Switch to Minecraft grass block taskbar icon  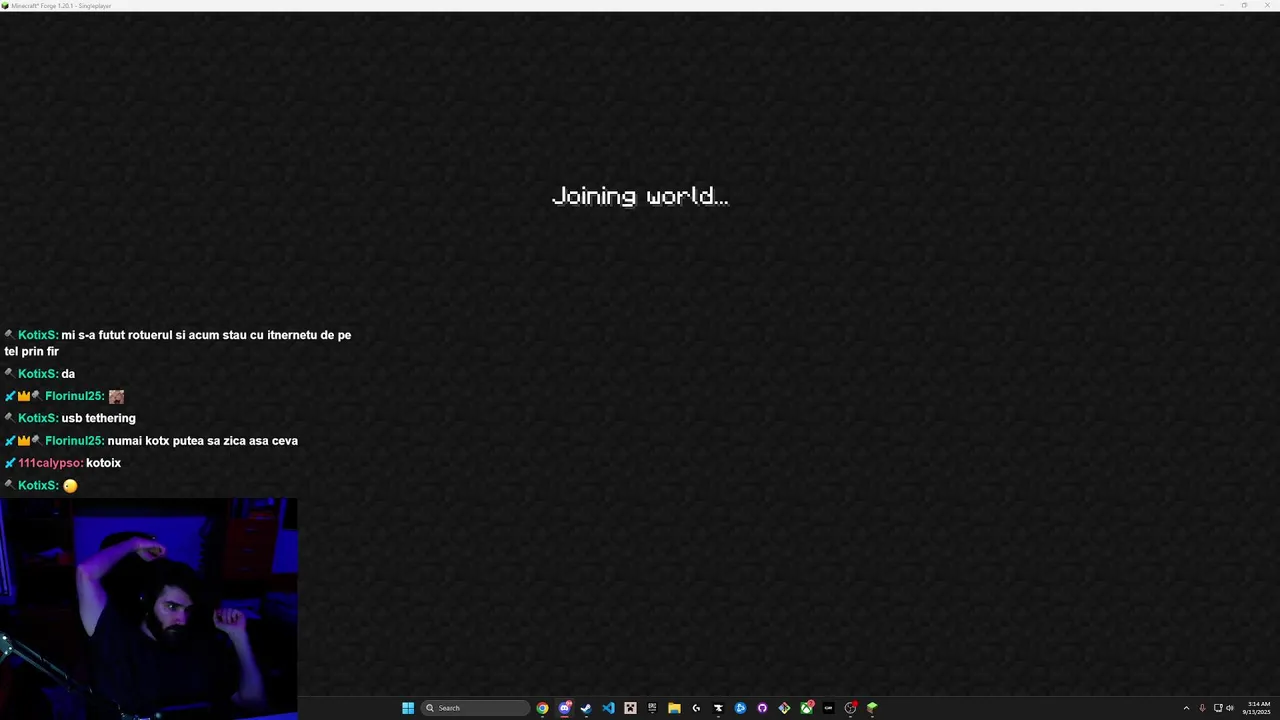coord(872,708)
